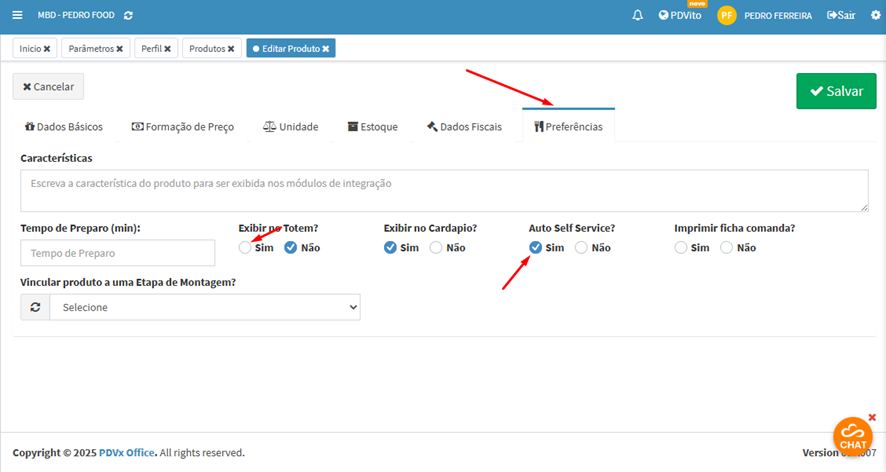886x472 pixels.
Task: Click the Tempo de Preparo input field
Action: [118, 253]
